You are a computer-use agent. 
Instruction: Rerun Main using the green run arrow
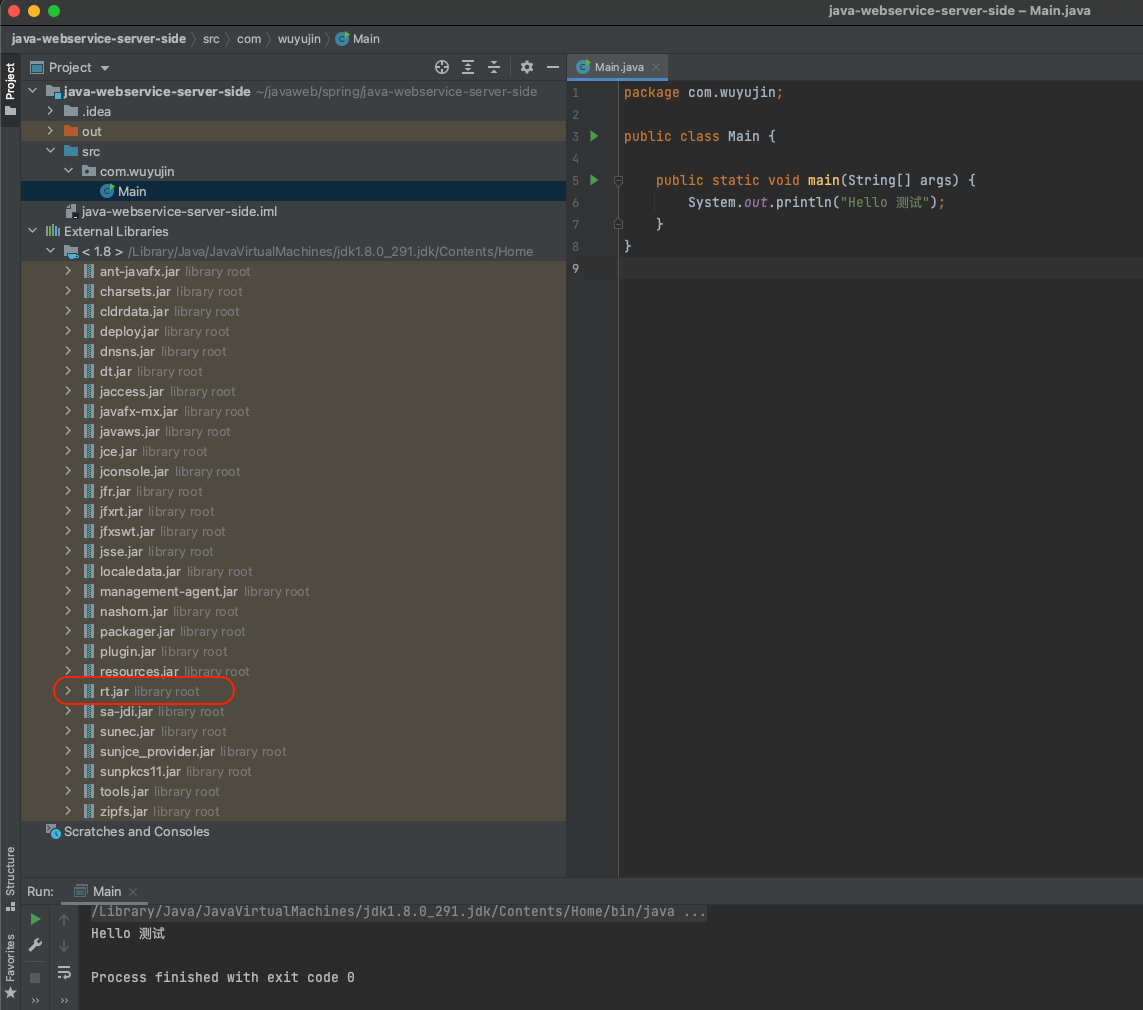35,918
